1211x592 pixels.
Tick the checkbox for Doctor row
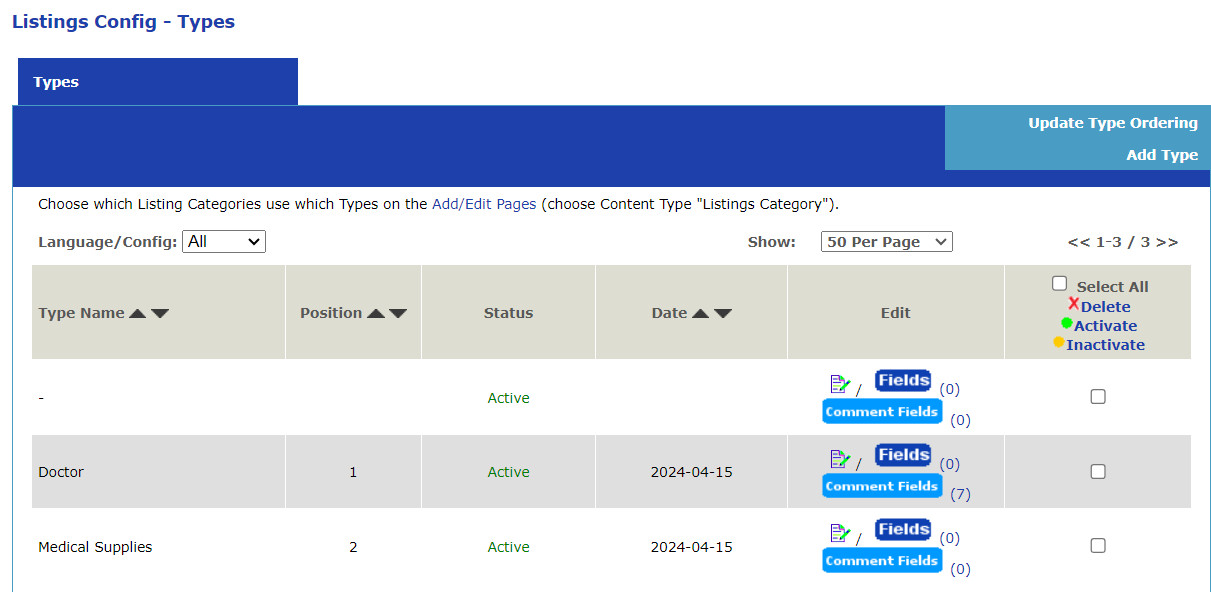click(1098, 472)
